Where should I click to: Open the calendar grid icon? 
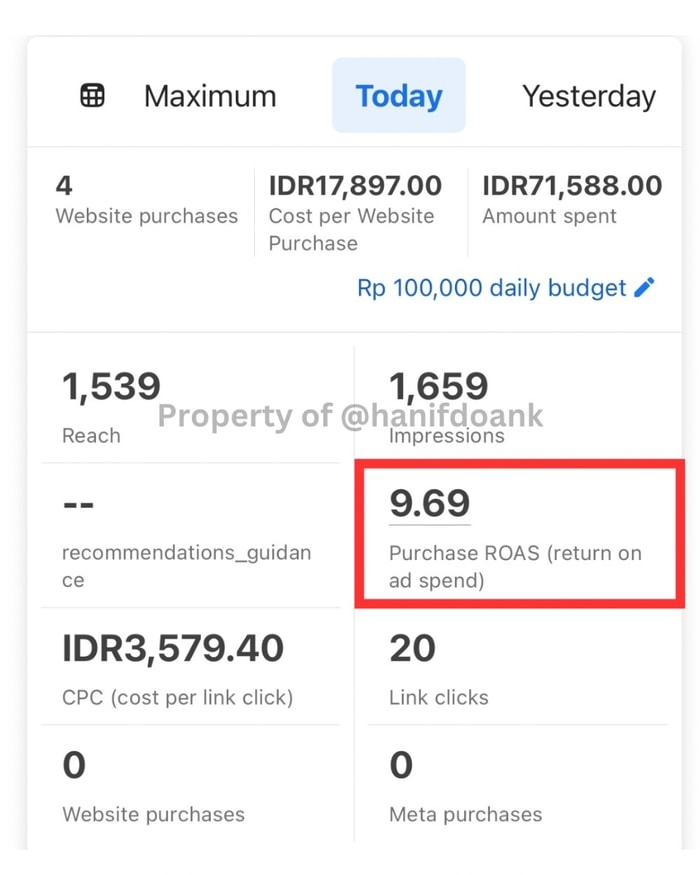(x=92, y=95)
